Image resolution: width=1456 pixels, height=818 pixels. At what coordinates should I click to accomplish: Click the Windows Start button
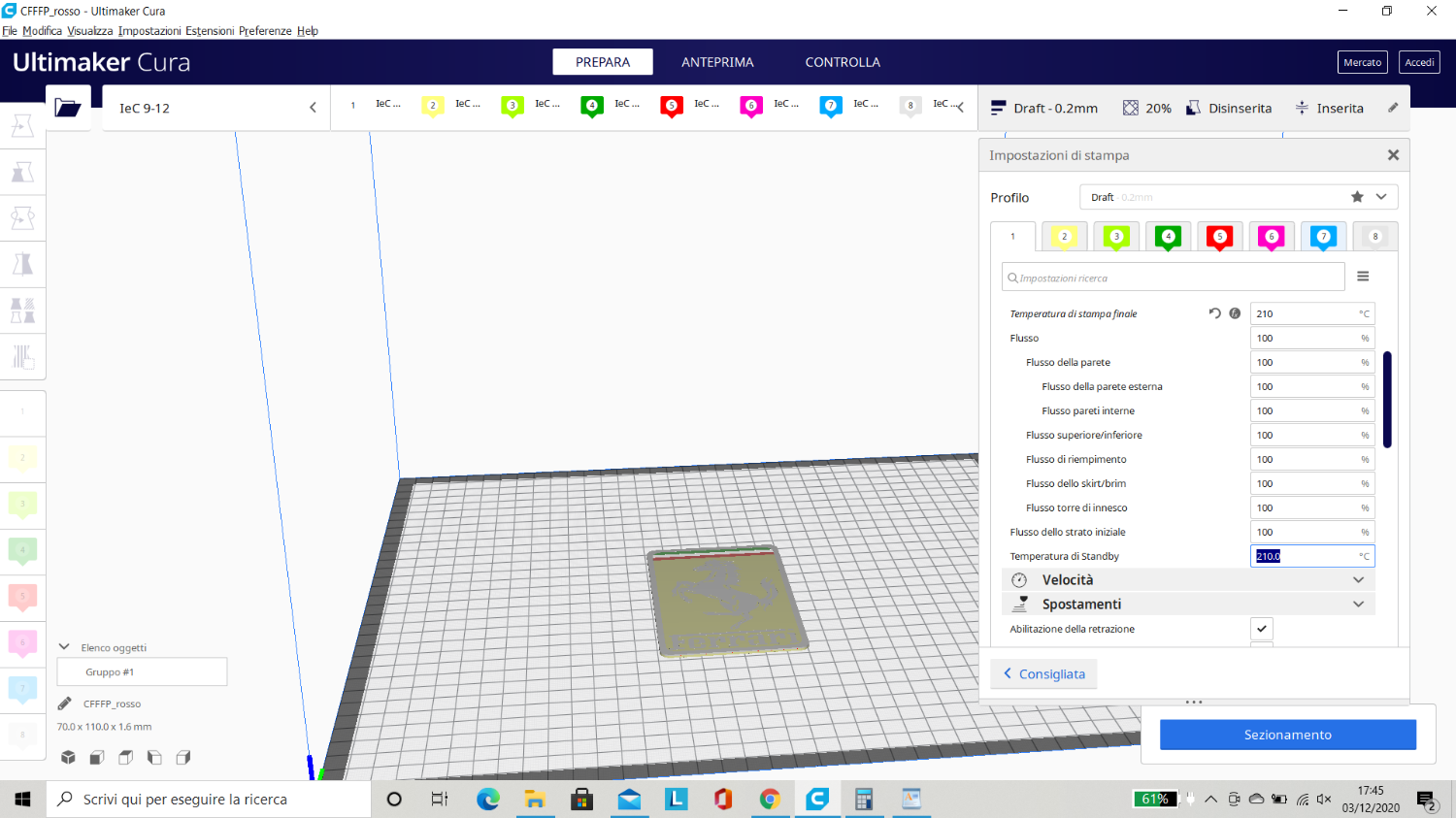pos(22,799)
